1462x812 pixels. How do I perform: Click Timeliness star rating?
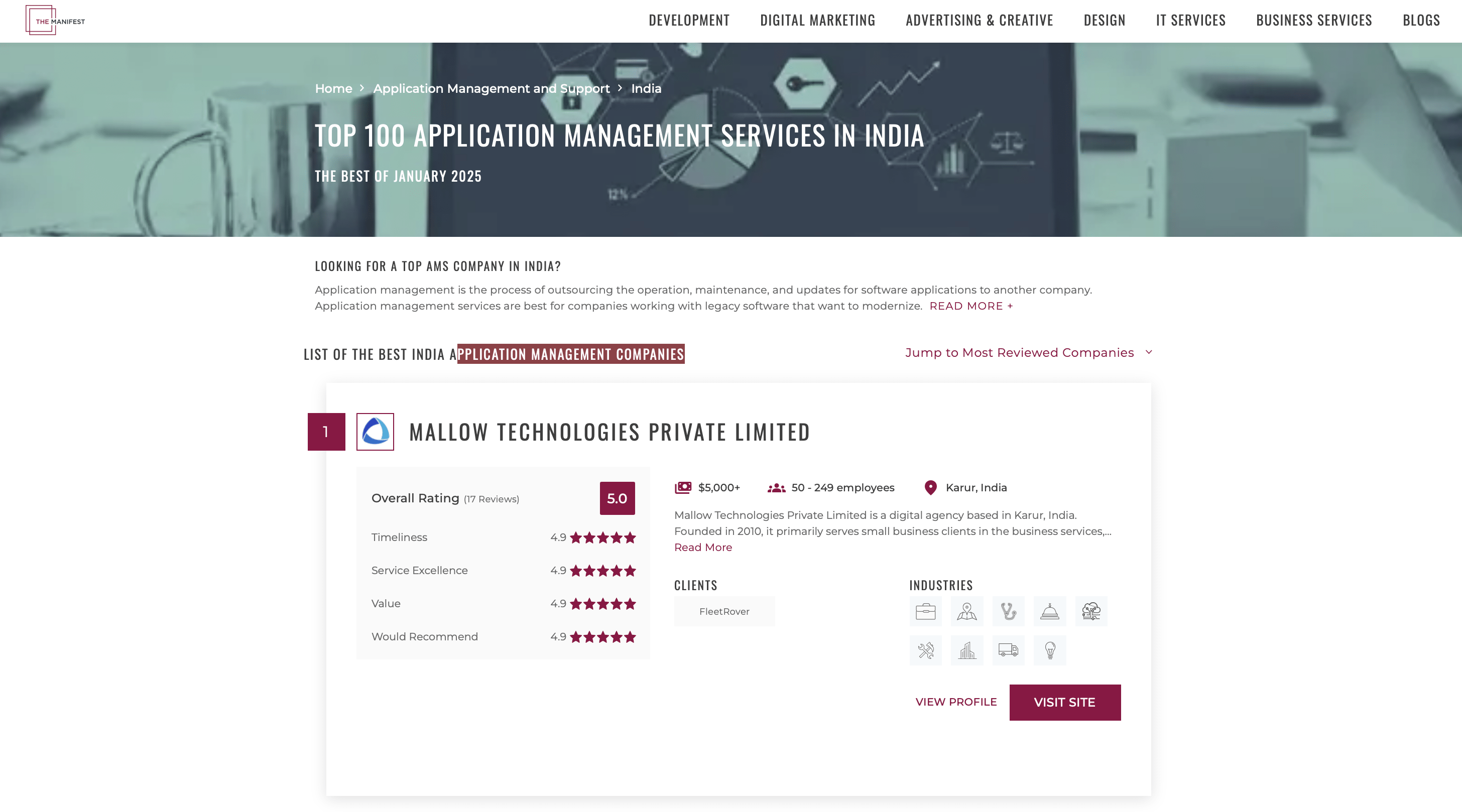603,537
